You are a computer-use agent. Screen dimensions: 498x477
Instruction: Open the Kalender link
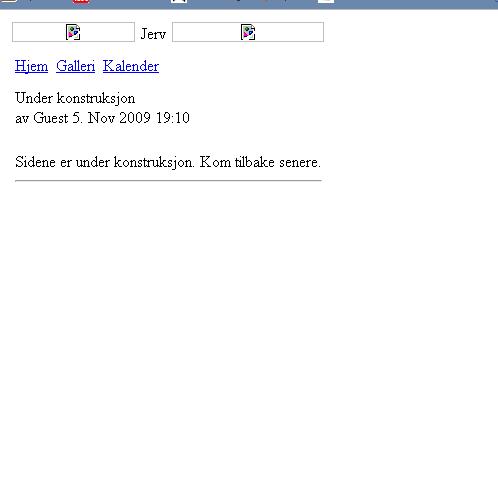tap(131, 66)
